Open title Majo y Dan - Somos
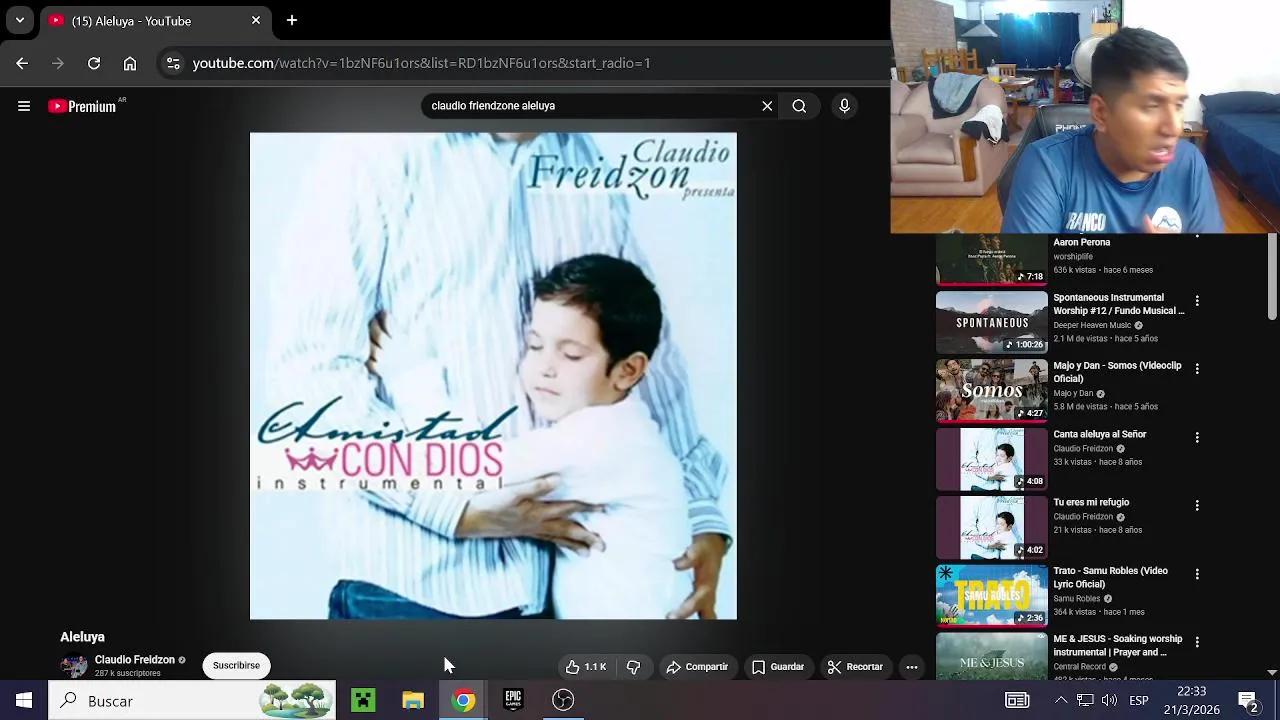 pos(1117,372)
